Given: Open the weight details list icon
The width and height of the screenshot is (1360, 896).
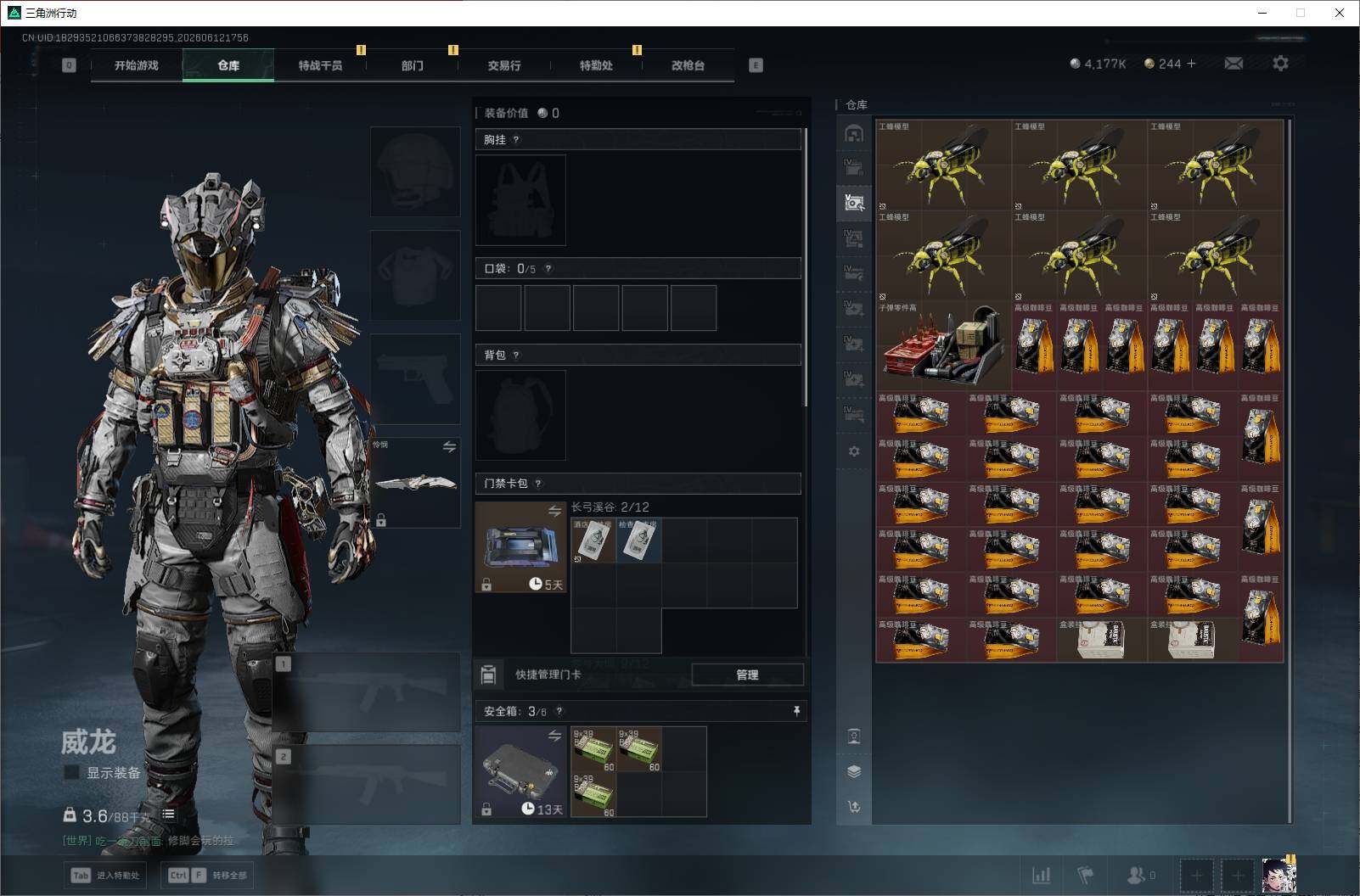Looking at the screenshot, I should point(168,815).
